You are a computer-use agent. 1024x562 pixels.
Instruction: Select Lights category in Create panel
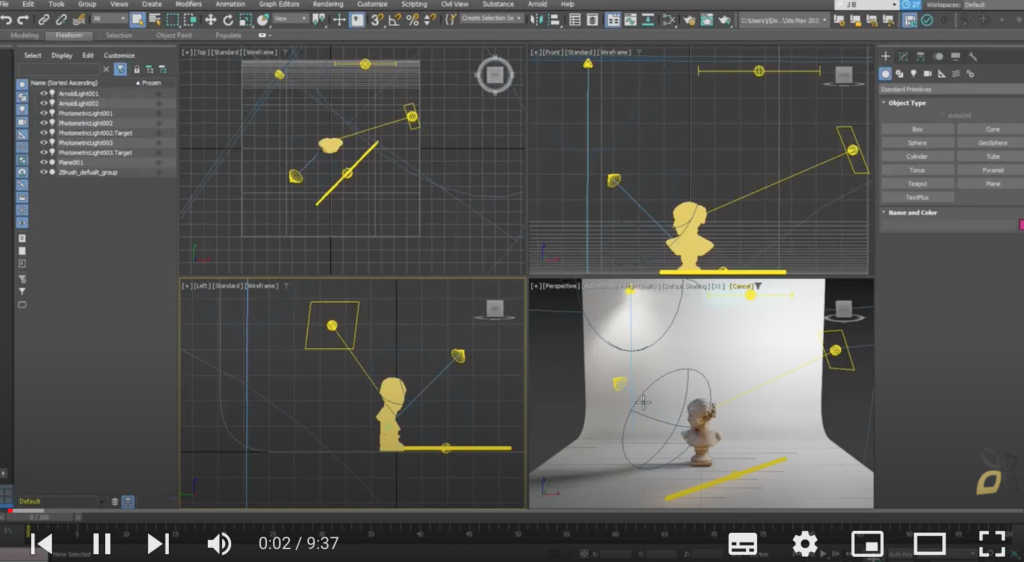pos(914,74)
